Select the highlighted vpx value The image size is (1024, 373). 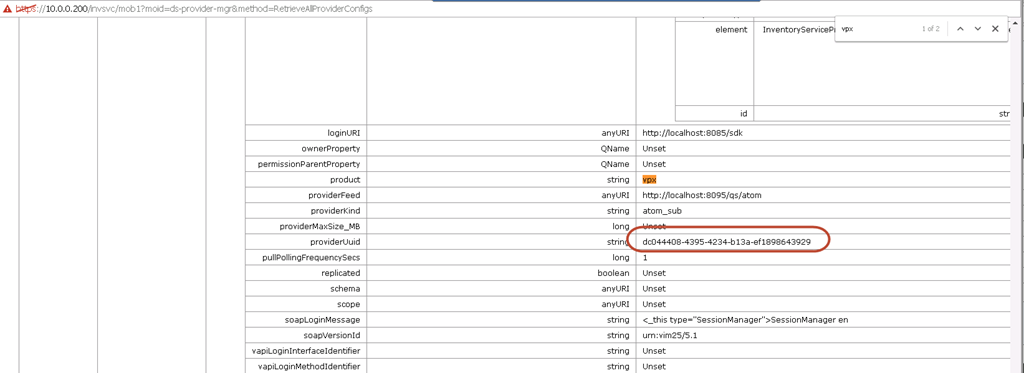click(x=648, y=179)
